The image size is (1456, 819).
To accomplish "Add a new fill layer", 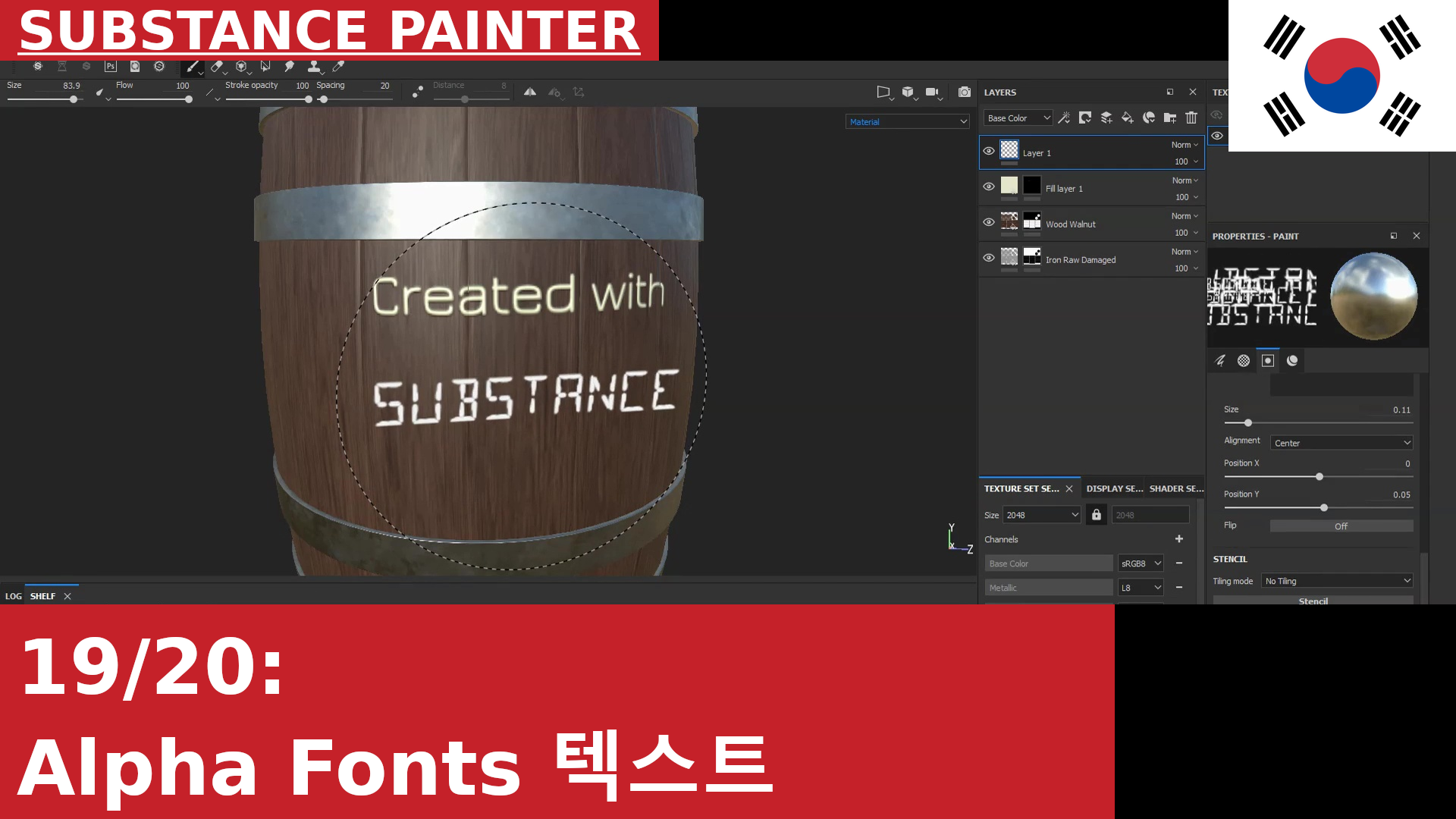I will tap(1128, 118).
